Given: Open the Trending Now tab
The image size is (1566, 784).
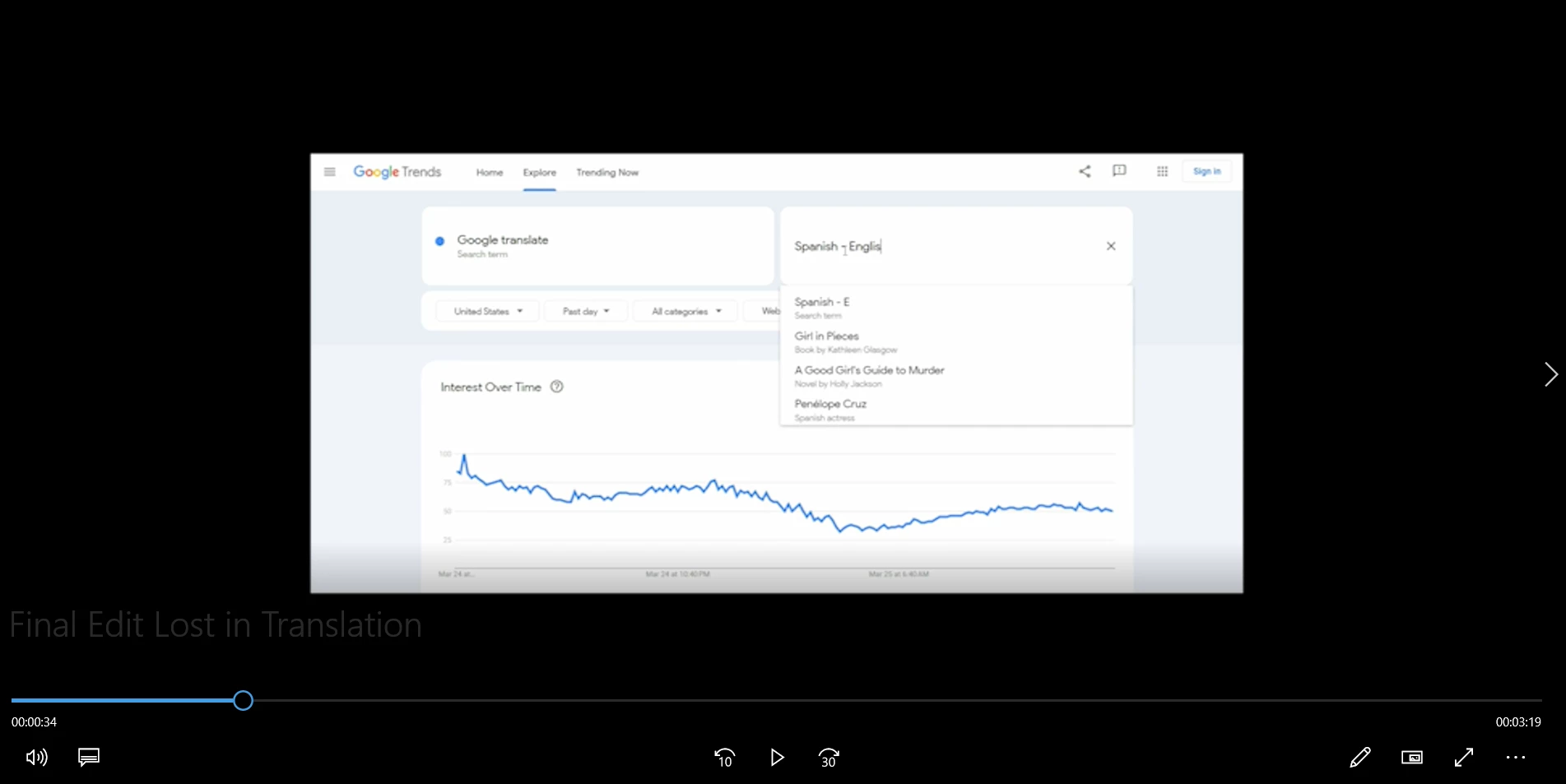Looking at the screenshot, I should tap(607, 173).
